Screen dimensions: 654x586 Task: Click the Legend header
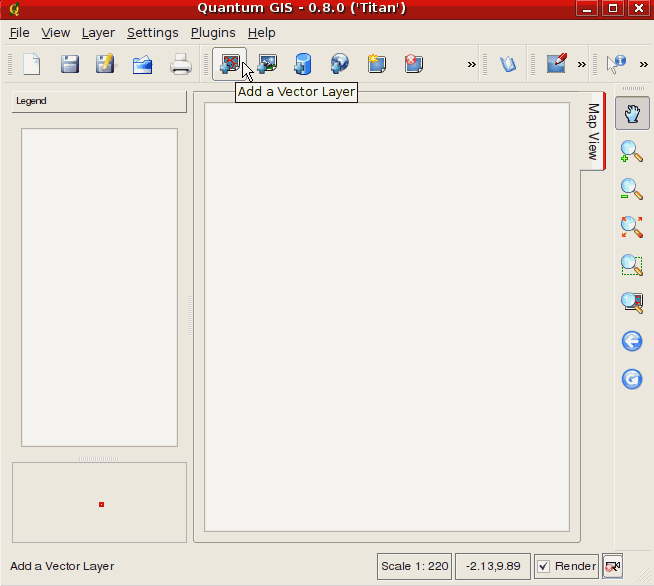coord(99,101)
